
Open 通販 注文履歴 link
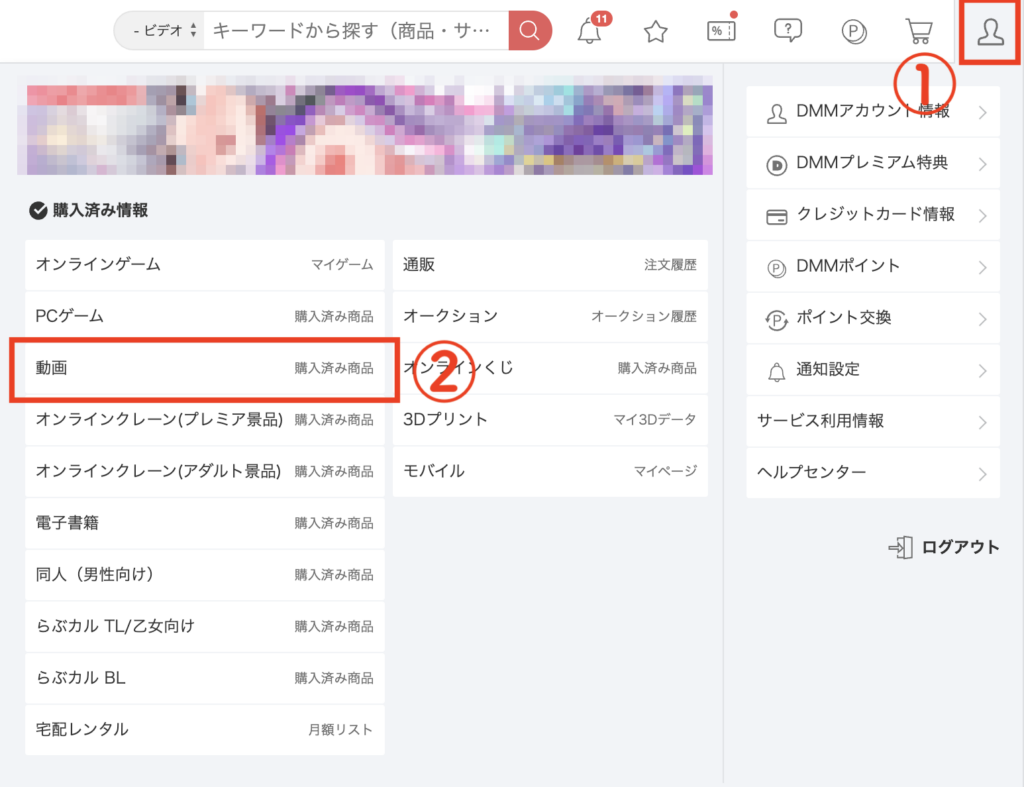click(549, 265)
